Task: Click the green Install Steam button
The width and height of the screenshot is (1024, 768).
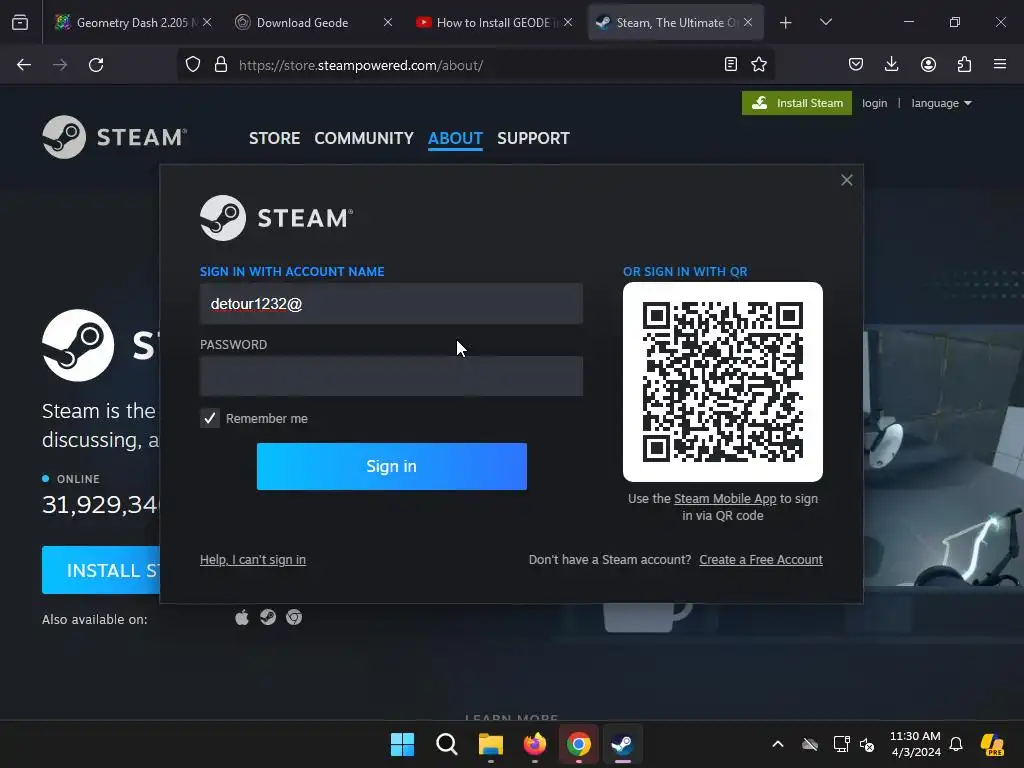Action: point(797,103)
